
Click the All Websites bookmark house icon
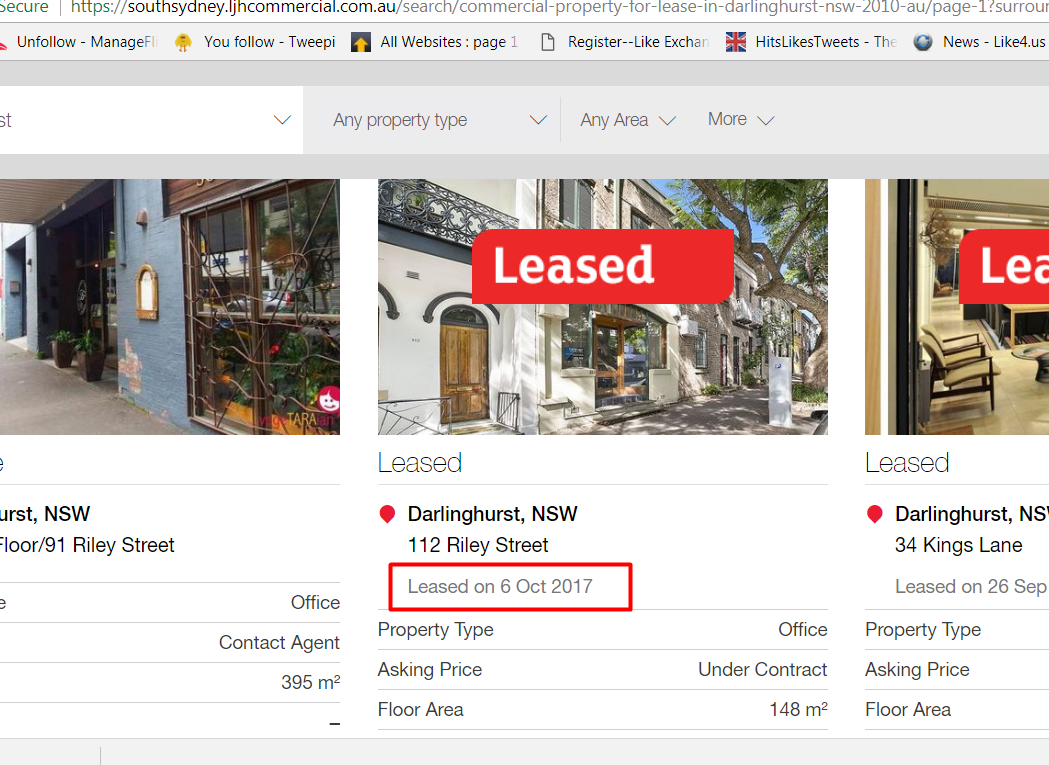[361, 43]
